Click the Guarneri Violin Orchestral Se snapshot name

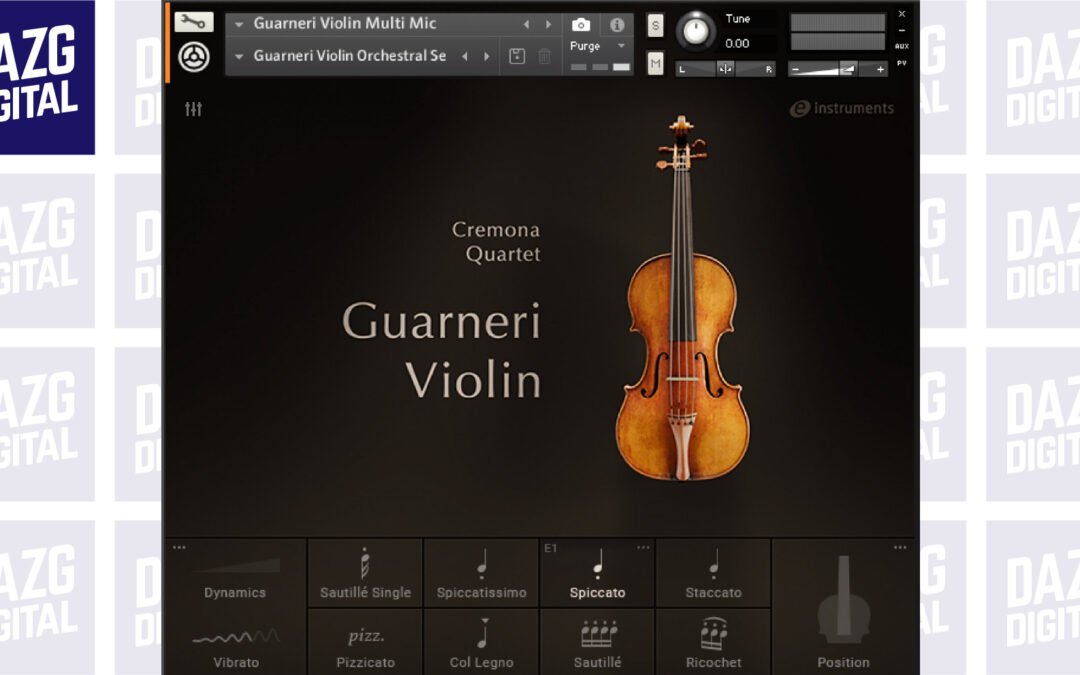coord(350,56)
